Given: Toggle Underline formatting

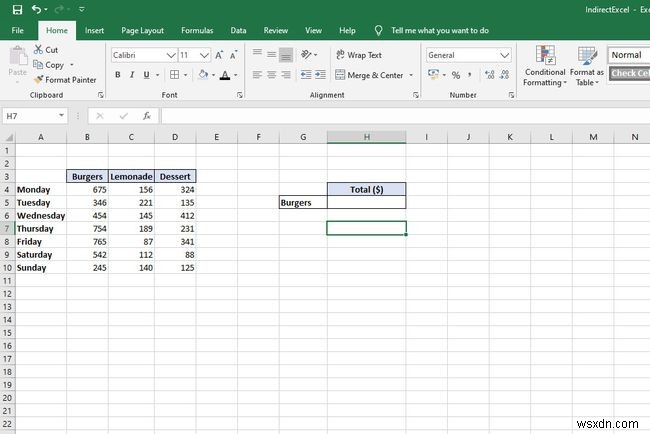Looking at the screenshot, I should pyautogui.click(x=146, y=75).
